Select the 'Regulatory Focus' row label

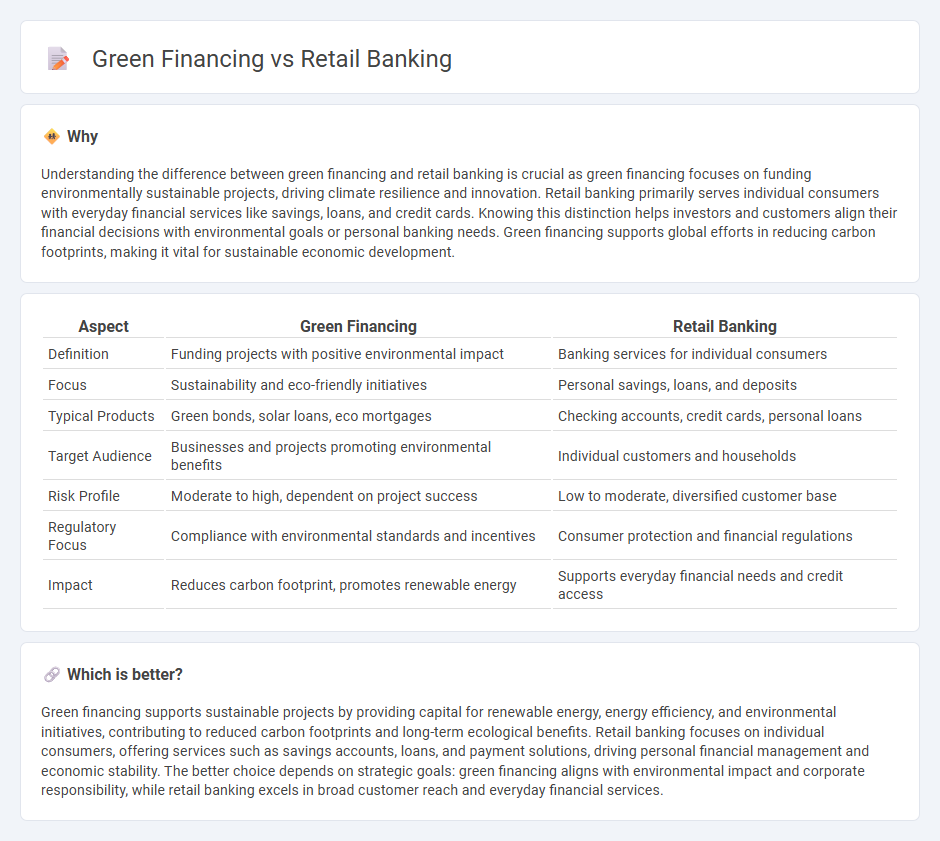tap(82, 536)
